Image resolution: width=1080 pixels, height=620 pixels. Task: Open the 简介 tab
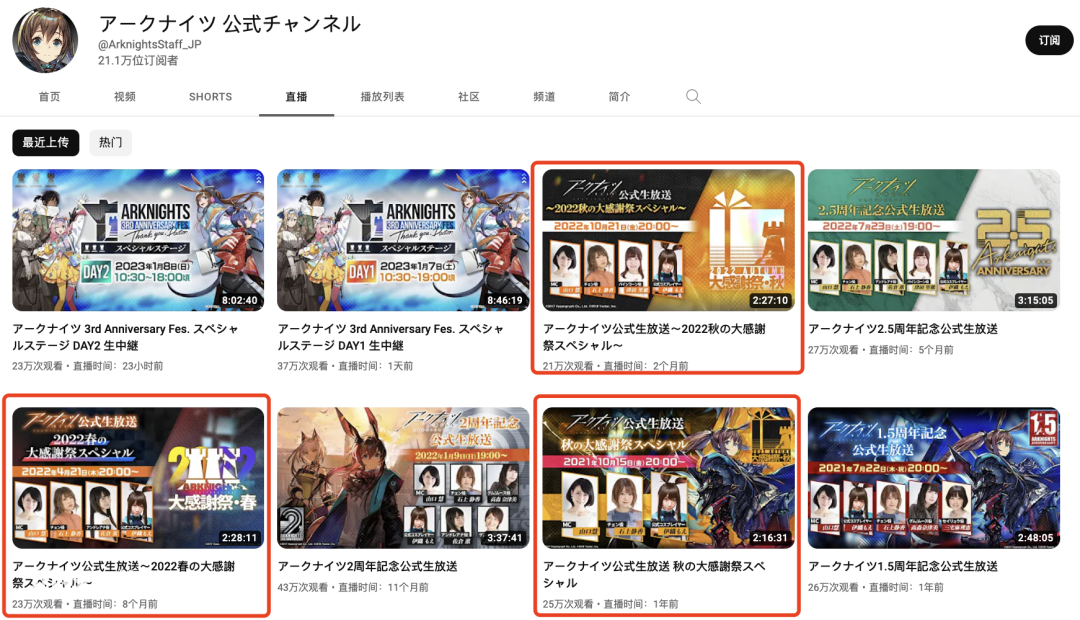(619, 97)
